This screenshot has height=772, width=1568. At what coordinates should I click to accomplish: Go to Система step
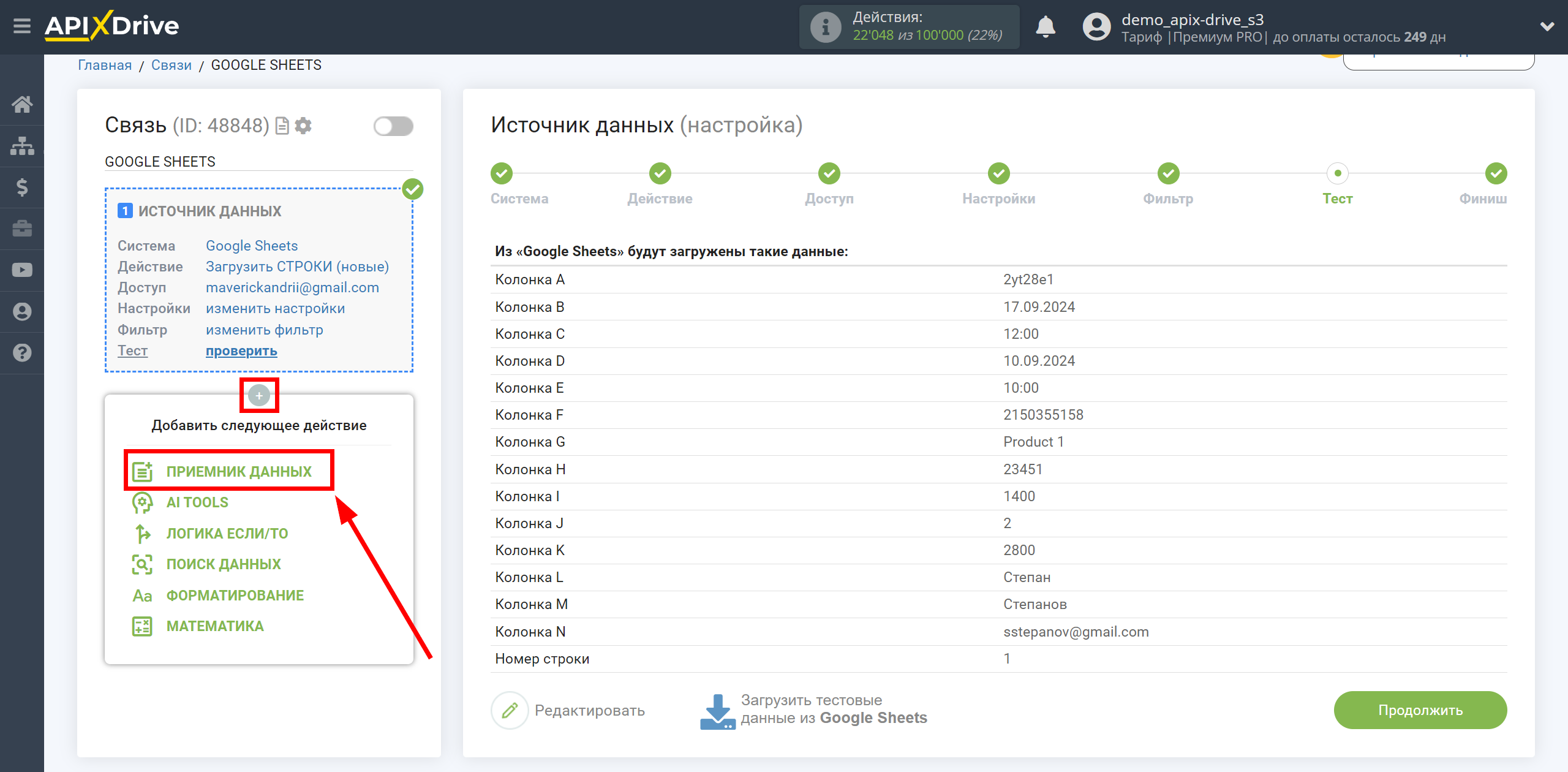pos(501,173)
